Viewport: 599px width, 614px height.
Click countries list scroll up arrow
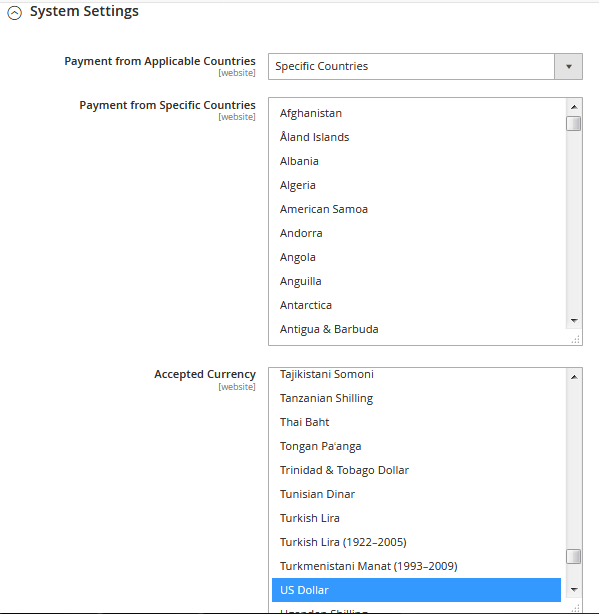point(574,107)
